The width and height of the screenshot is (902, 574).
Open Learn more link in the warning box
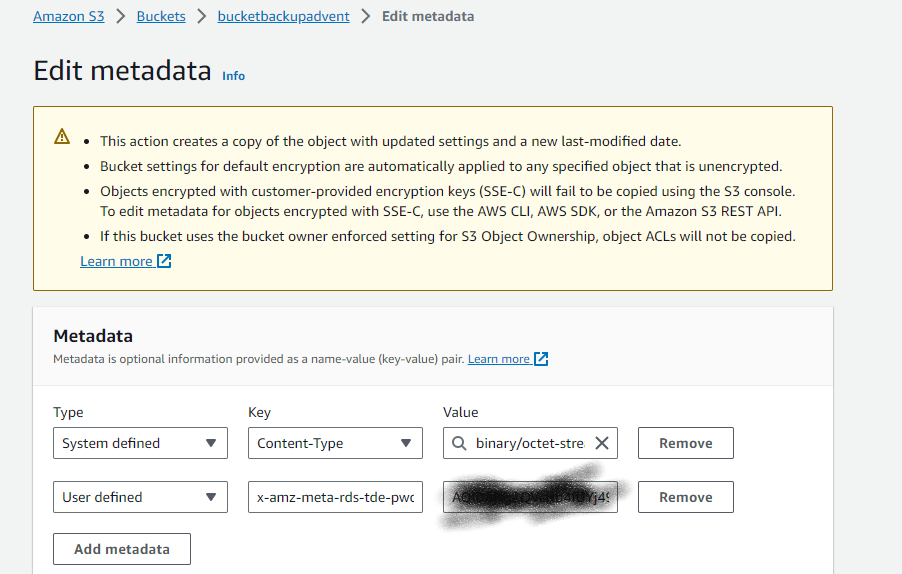tap(116, 261)
